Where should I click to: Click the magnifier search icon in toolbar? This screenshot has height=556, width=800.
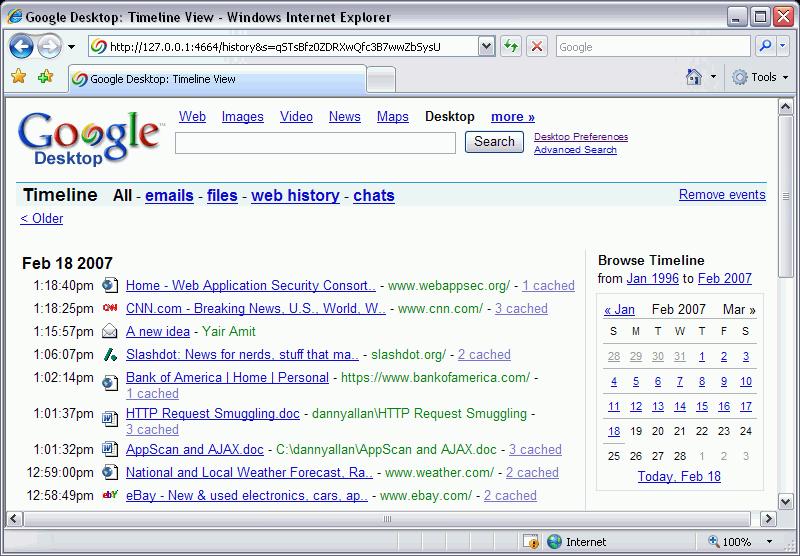pyautogui.click(x=765, y=46)
